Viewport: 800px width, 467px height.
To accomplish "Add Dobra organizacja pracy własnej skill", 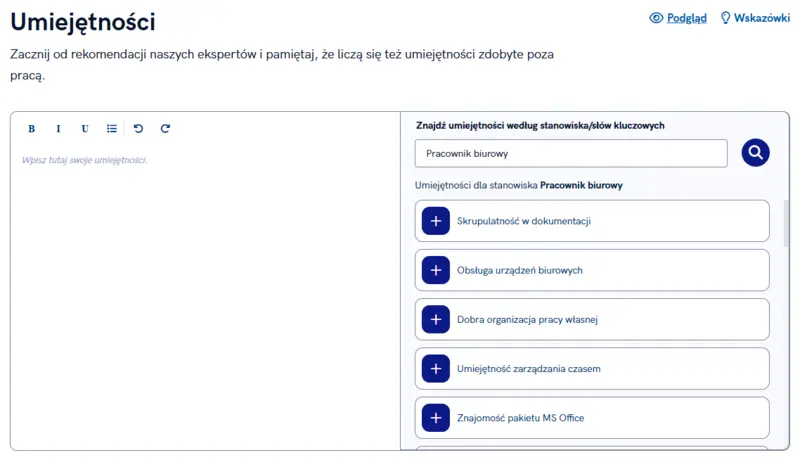I will pyautogui.click(x=436, y=319).
